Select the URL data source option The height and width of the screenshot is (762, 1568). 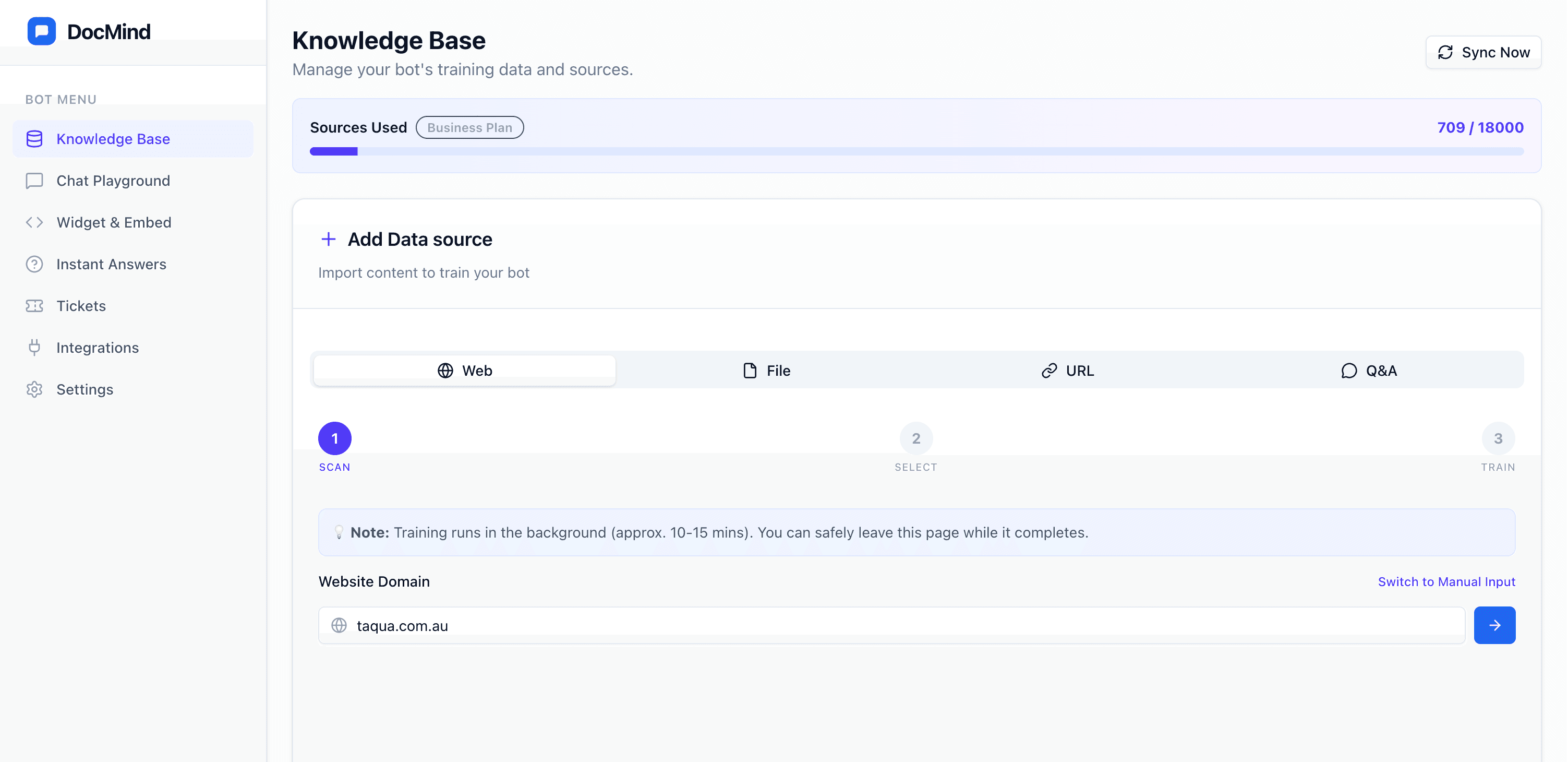pos(1068,370)
